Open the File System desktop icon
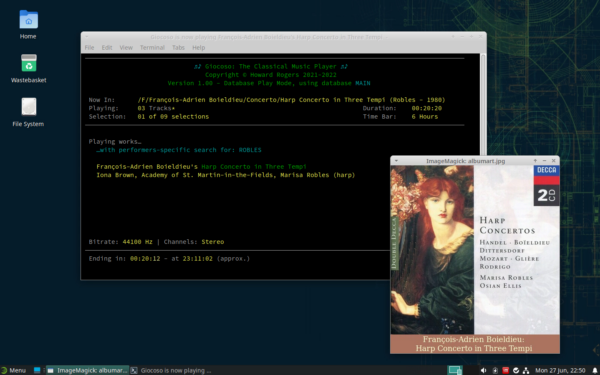 pos(28,112)
